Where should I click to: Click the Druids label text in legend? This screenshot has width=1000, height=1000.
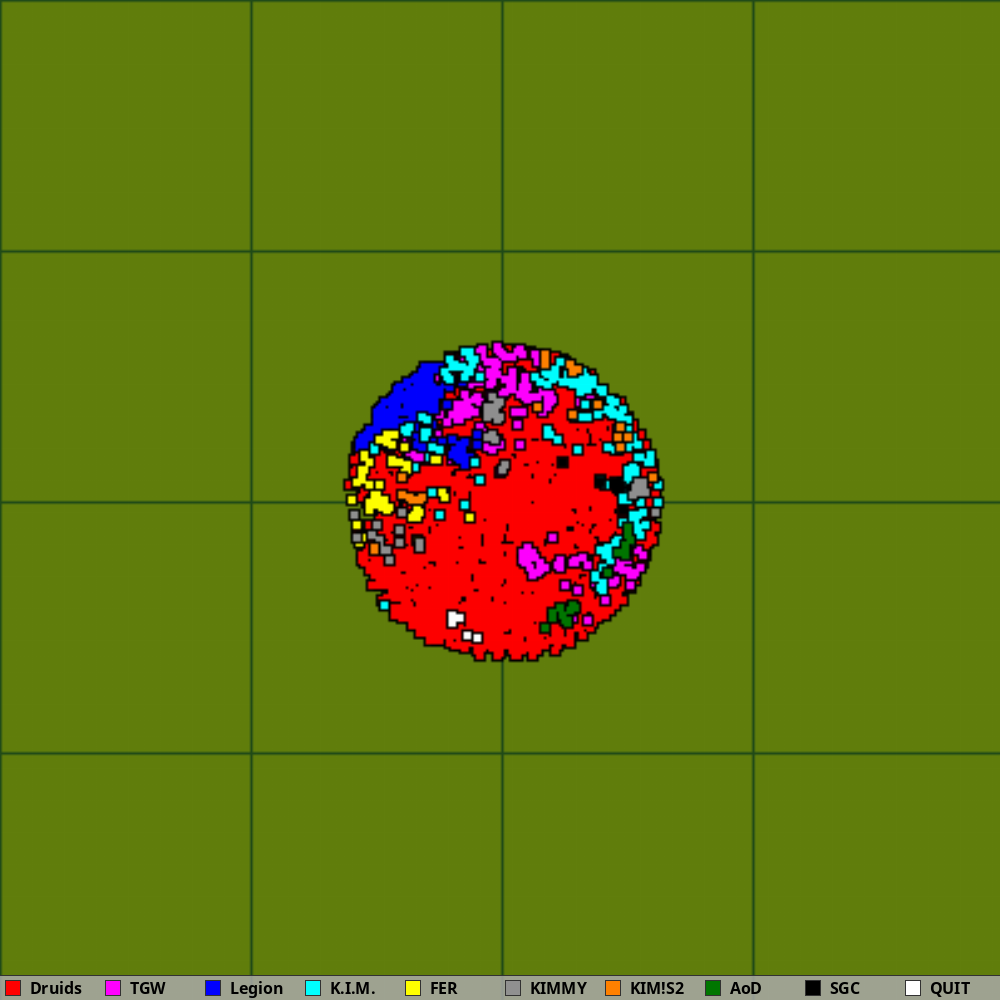(x=56, y=988)
